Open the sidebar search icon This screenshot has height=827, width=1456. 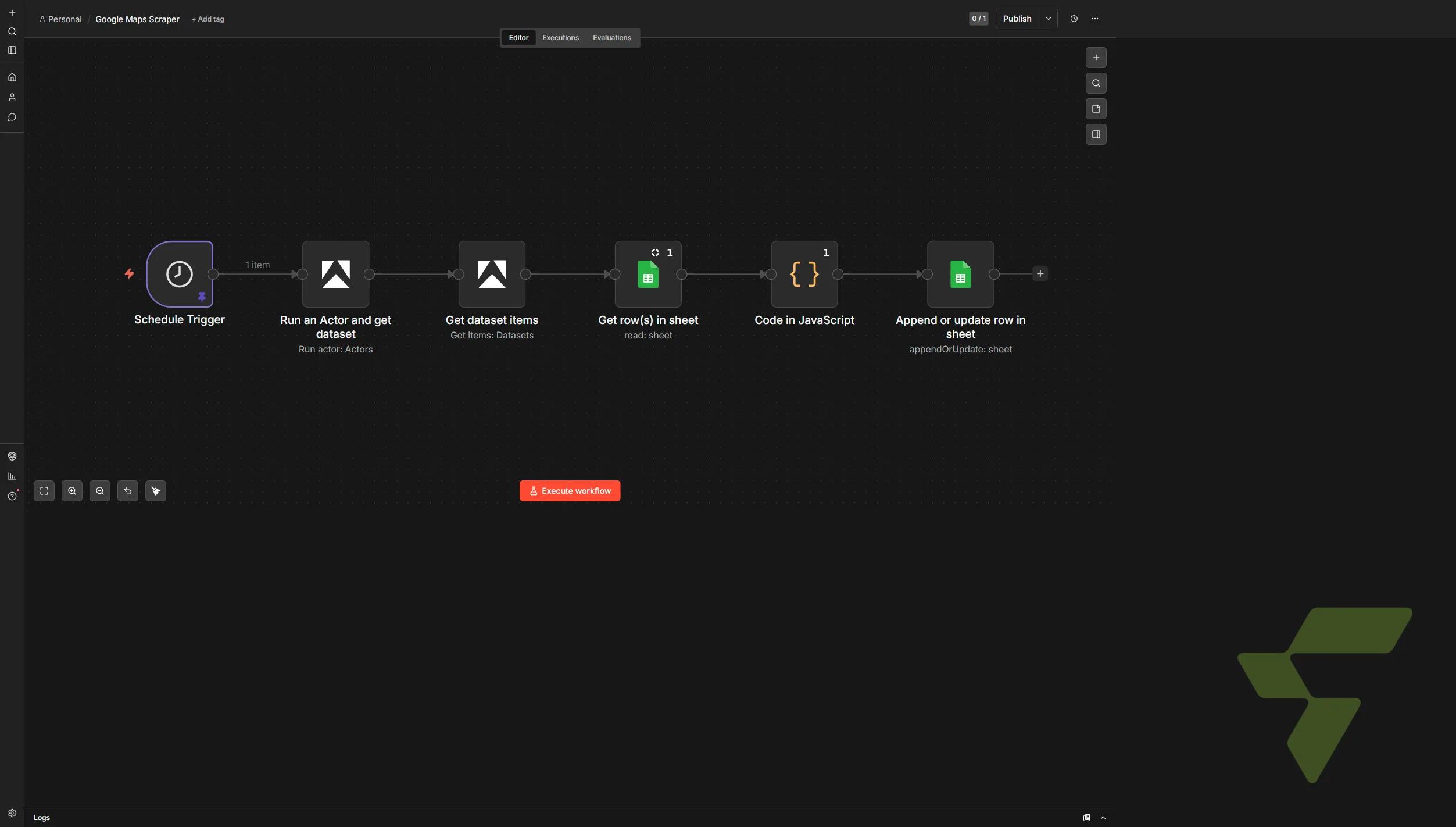click(x=12, y=31)
